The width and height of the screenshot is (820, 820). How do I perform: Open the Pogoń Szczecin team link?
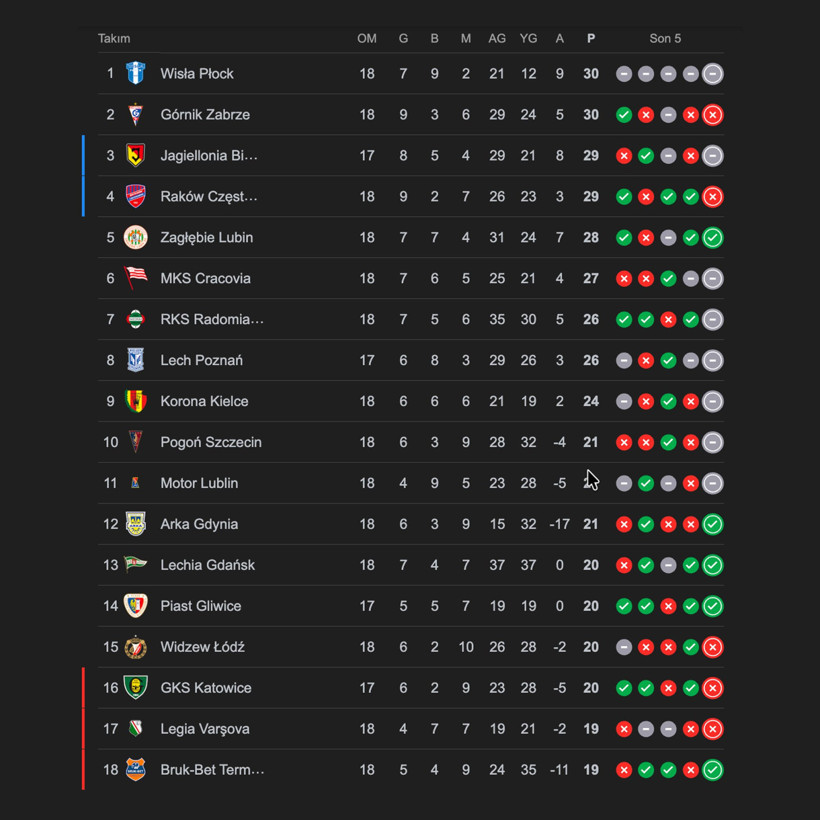click(x=211, y=442)
